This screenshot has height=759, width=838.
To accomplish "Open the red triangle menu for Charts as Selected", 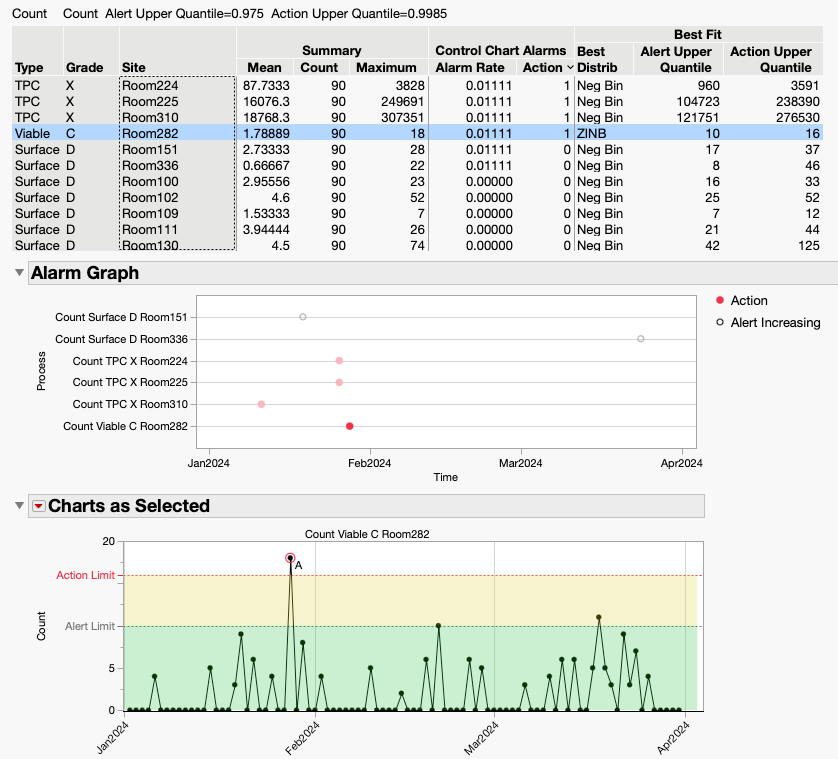I will click(38, 506).
